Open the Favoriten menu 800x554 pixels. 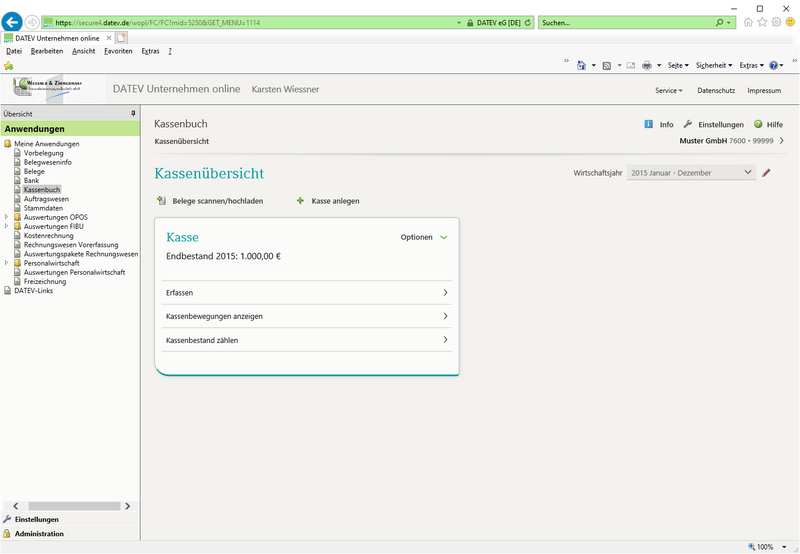pyautogui.click(x=118, y=51)
